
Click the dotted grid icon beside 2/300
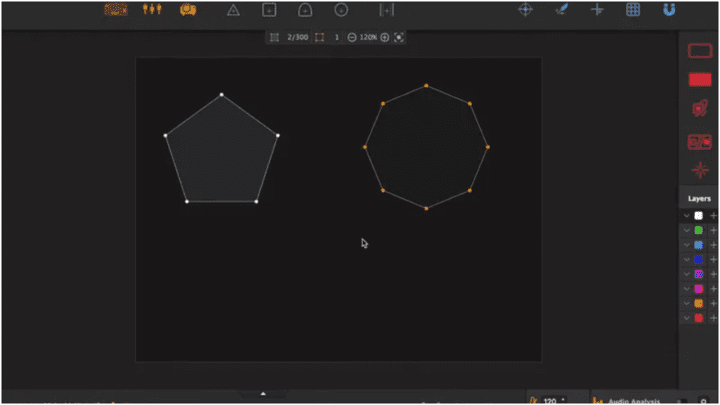274,37
